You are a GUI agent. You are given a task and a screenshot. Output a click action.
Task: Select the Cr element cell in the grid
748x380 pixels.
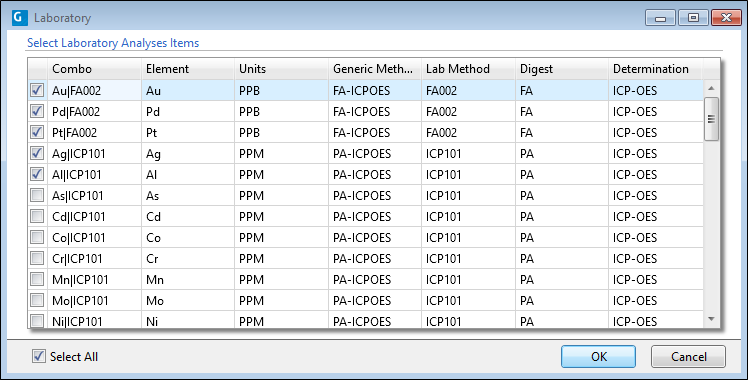click(188, 258)
